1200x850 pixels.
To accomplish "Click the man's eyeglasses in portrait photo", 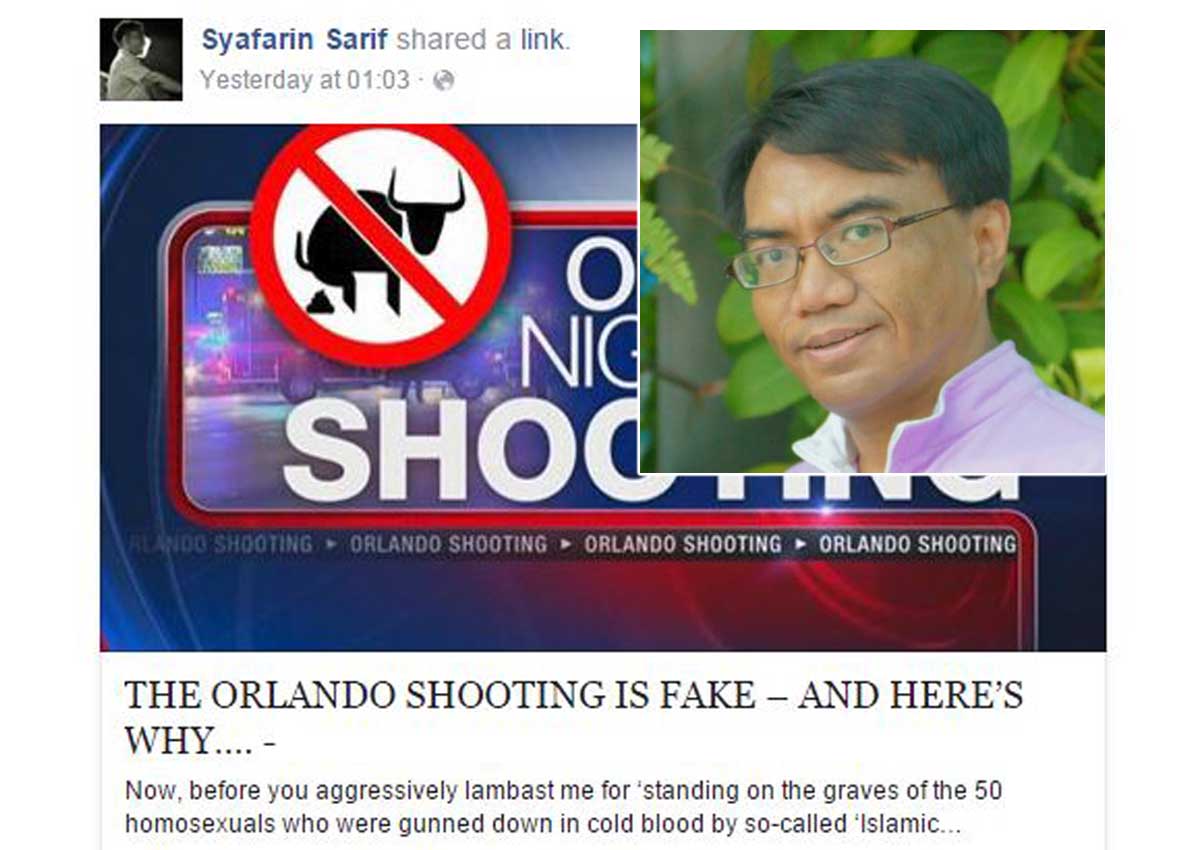I will (x=838, y=247).
